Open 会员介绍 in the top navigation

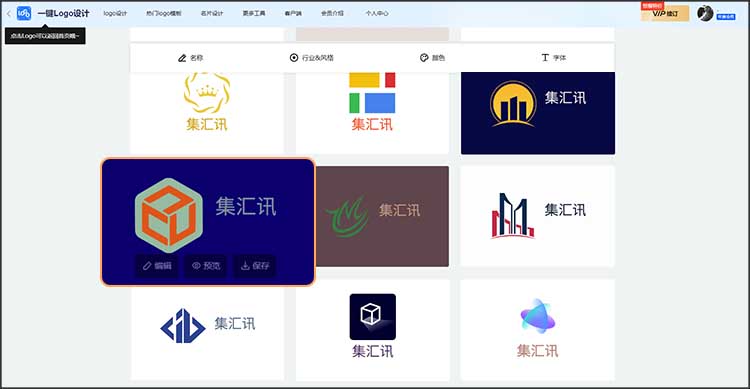click(332, 13)
